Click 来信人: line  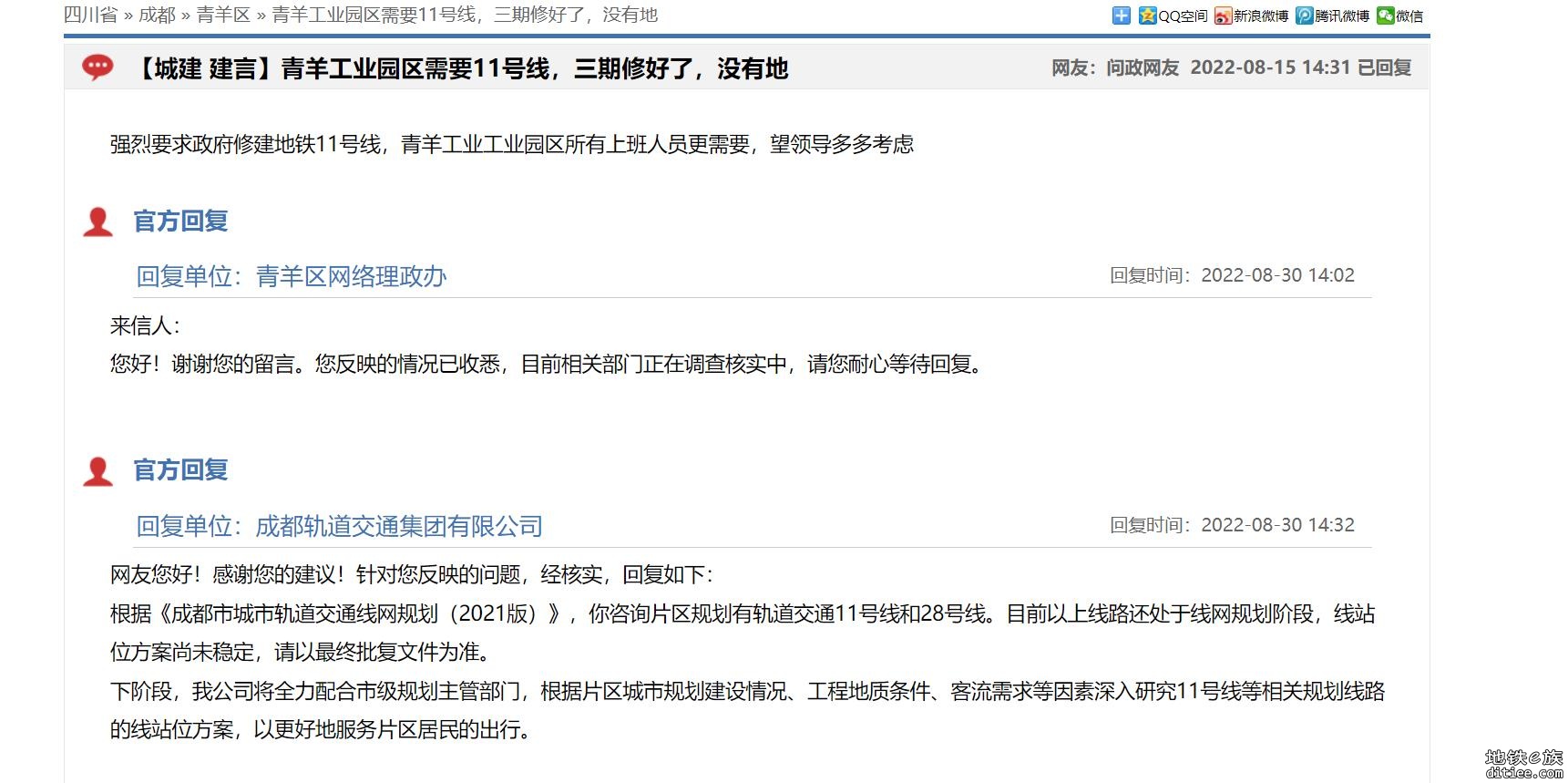(145, 325)
